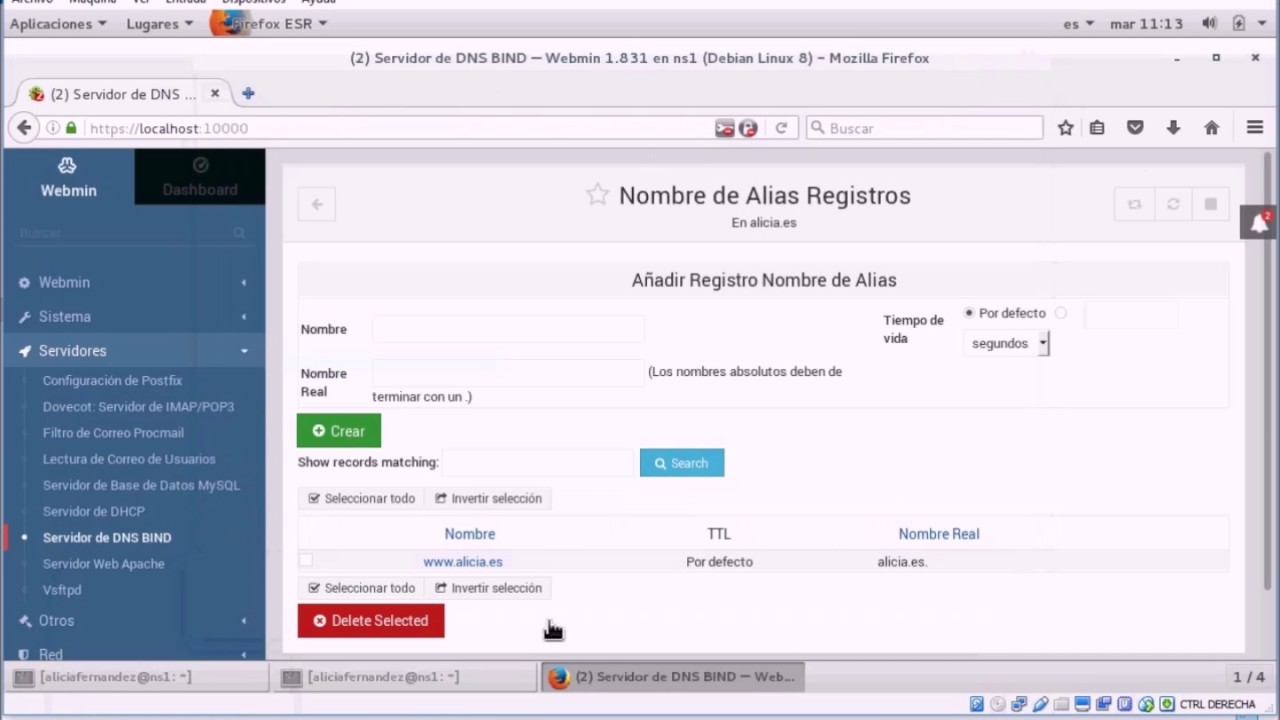Screen dimensions: 1280x720
Task: Open the Firefox hamburger menu
Action: click(x=1255, y=128)
